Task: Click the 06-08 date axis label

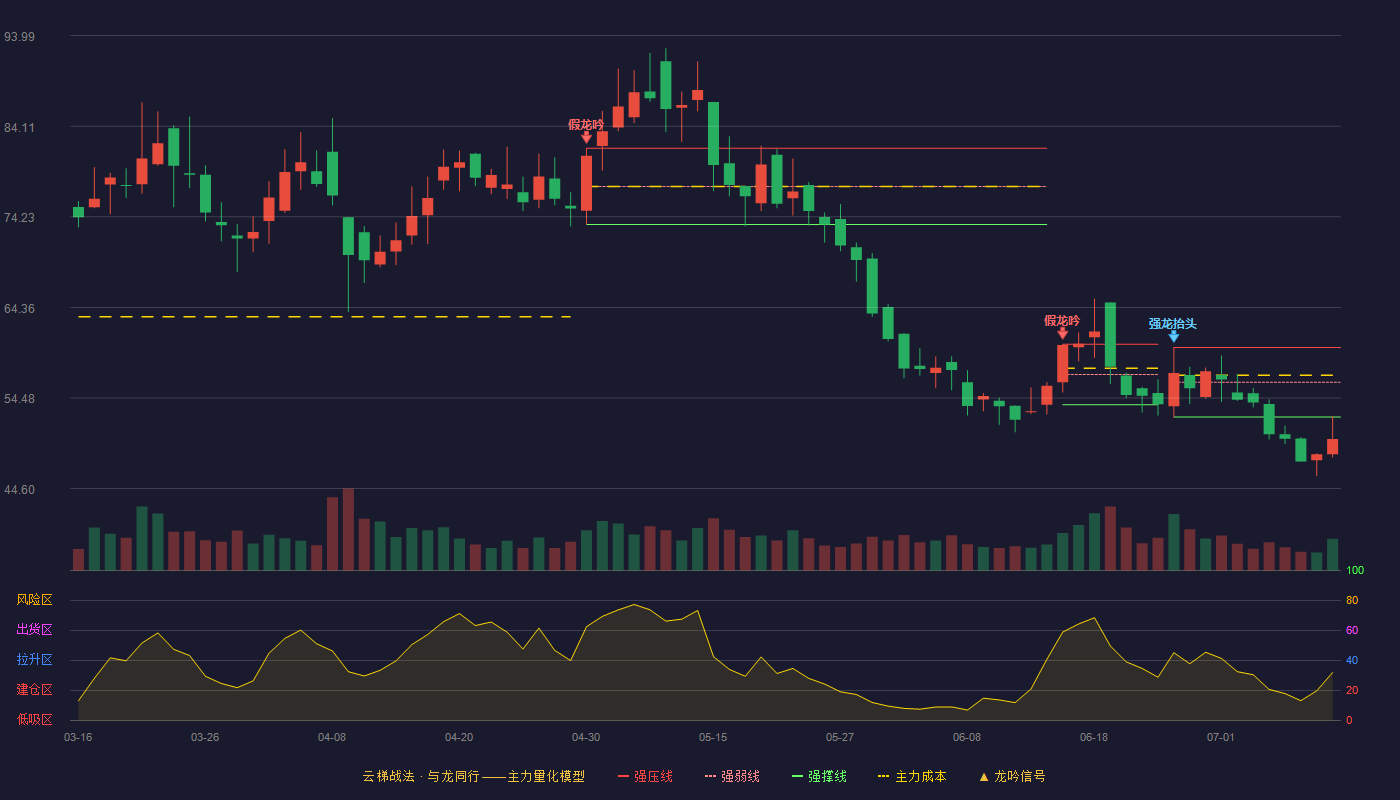Action: [967, 737]
